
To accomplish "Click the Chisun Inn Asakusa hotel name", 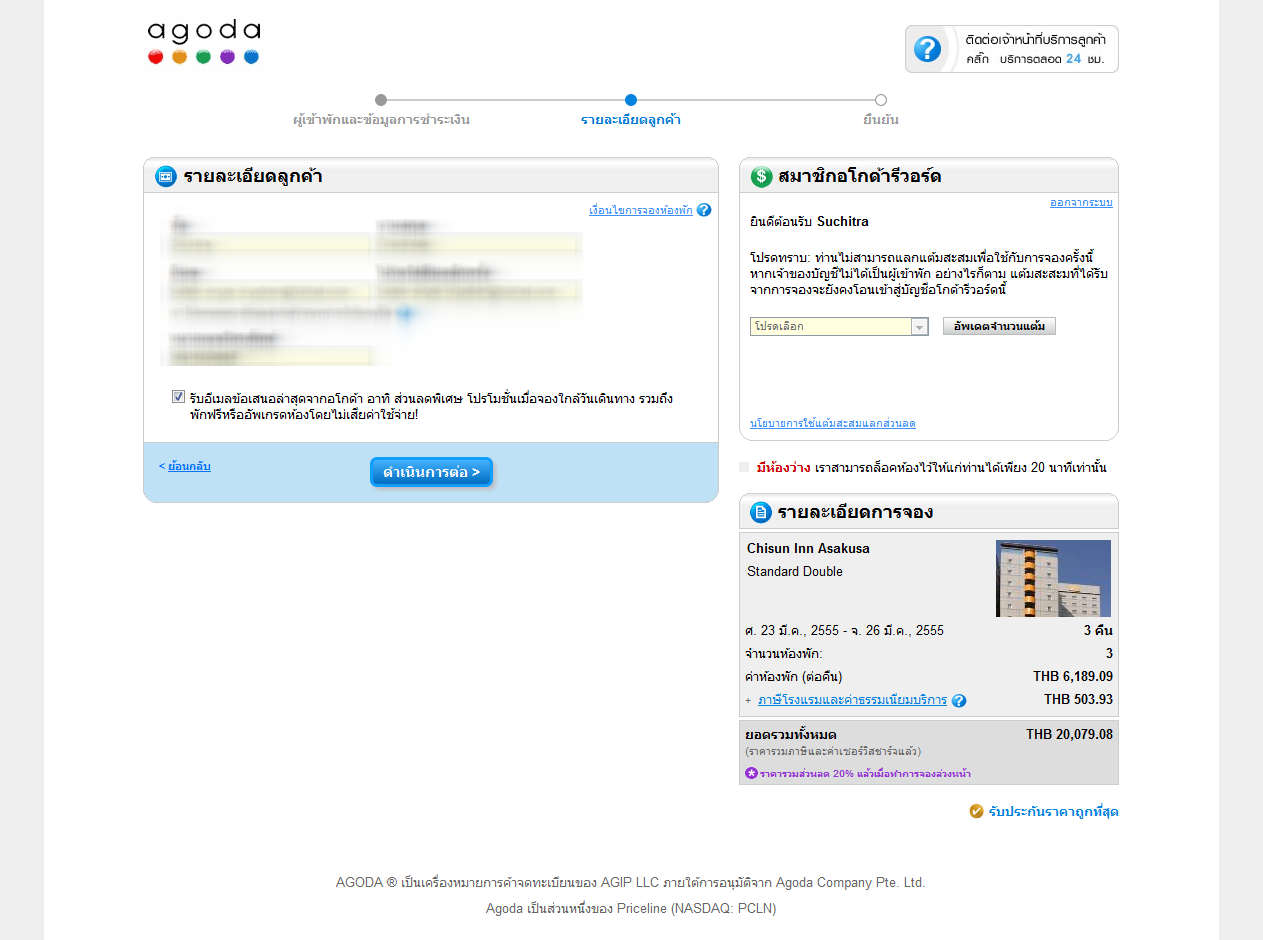I will [808, 548].
